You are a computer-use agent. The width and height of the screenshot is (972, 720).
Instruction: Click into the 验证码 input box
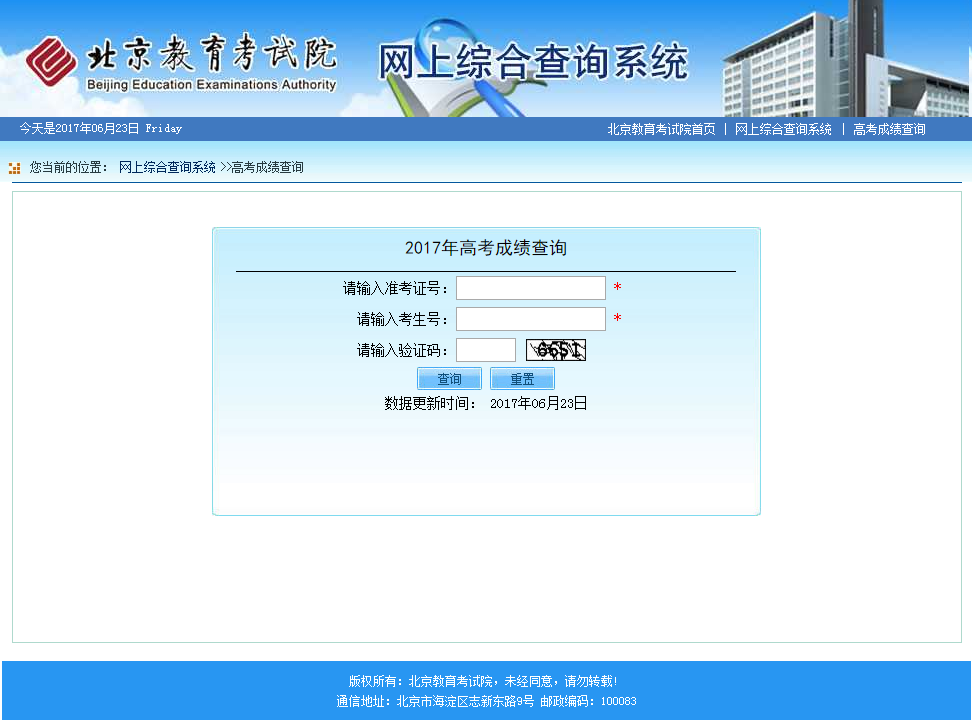[485, 350]
